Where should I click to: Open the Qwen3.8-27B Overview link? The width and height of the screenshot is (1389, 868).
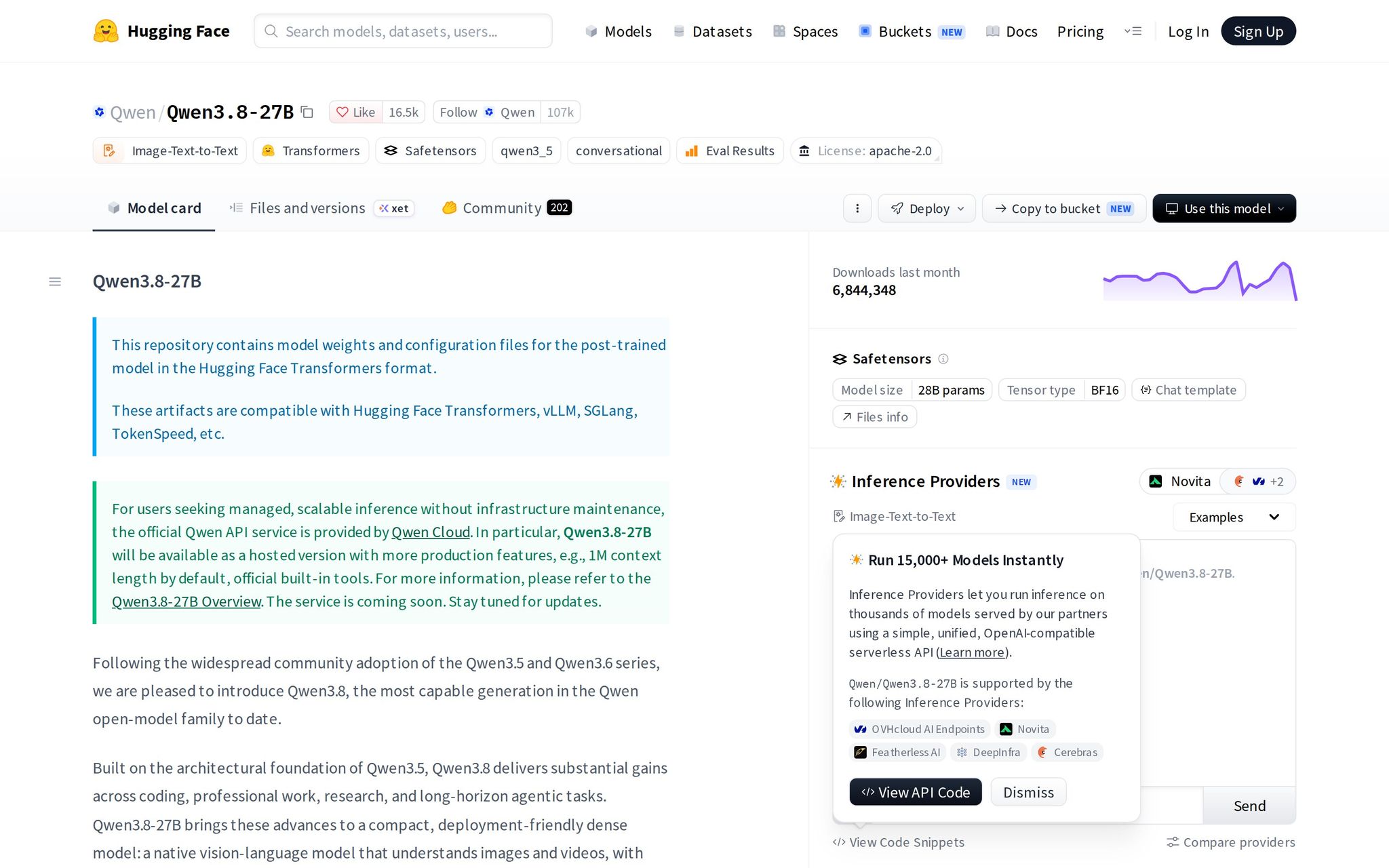pos(187,601)
